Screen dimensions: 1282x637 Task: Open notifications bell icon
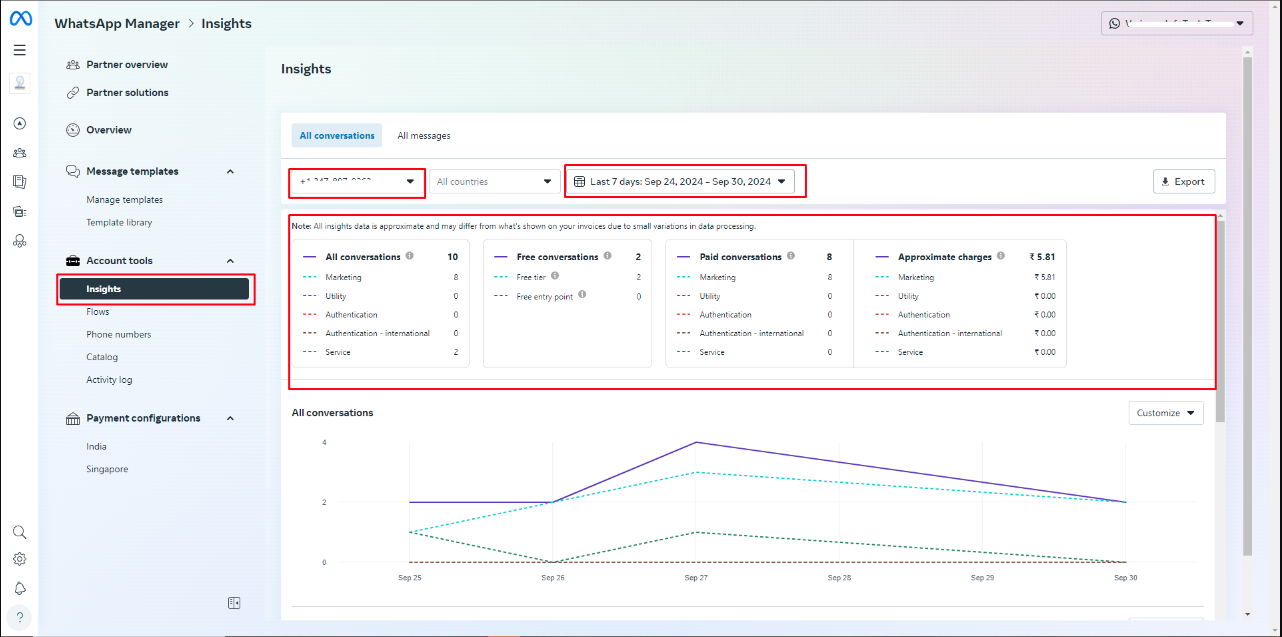[20, 588]
